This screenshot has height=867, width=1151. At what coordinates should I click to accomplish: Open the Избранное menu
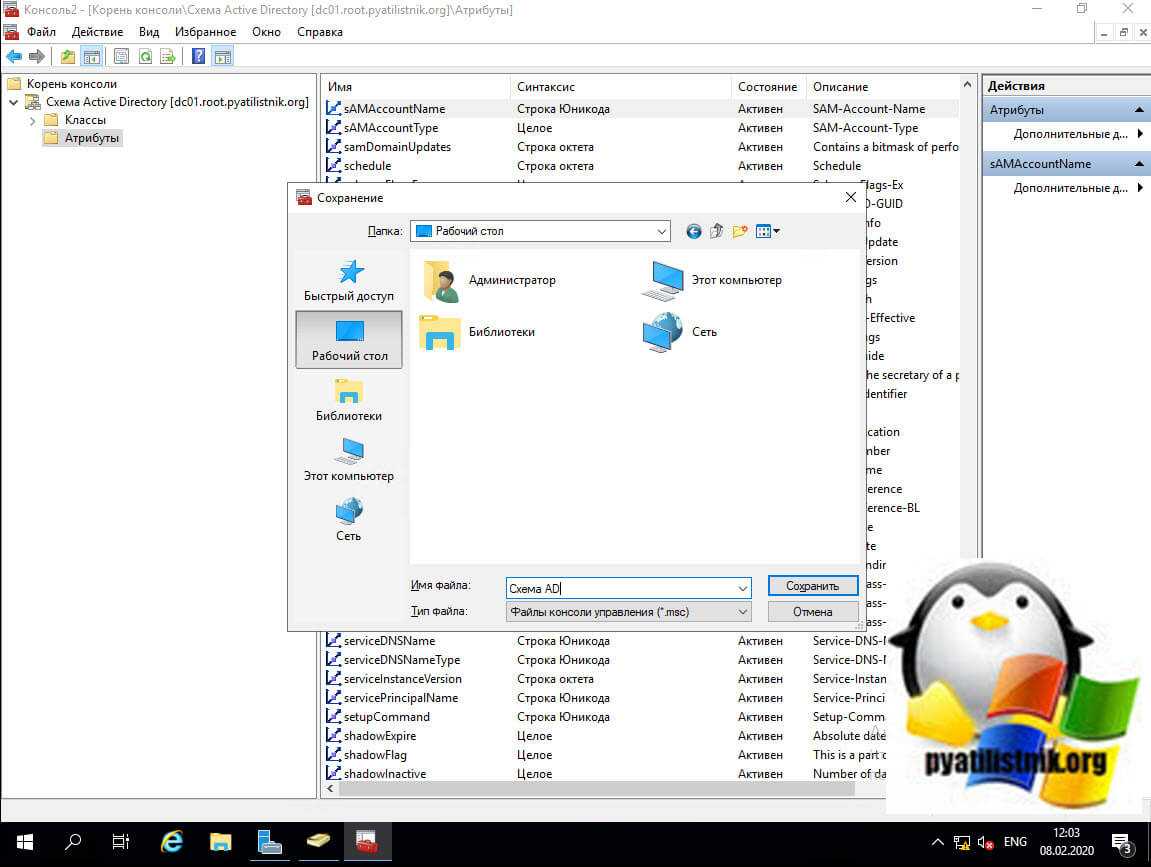[x=205, y=32]
